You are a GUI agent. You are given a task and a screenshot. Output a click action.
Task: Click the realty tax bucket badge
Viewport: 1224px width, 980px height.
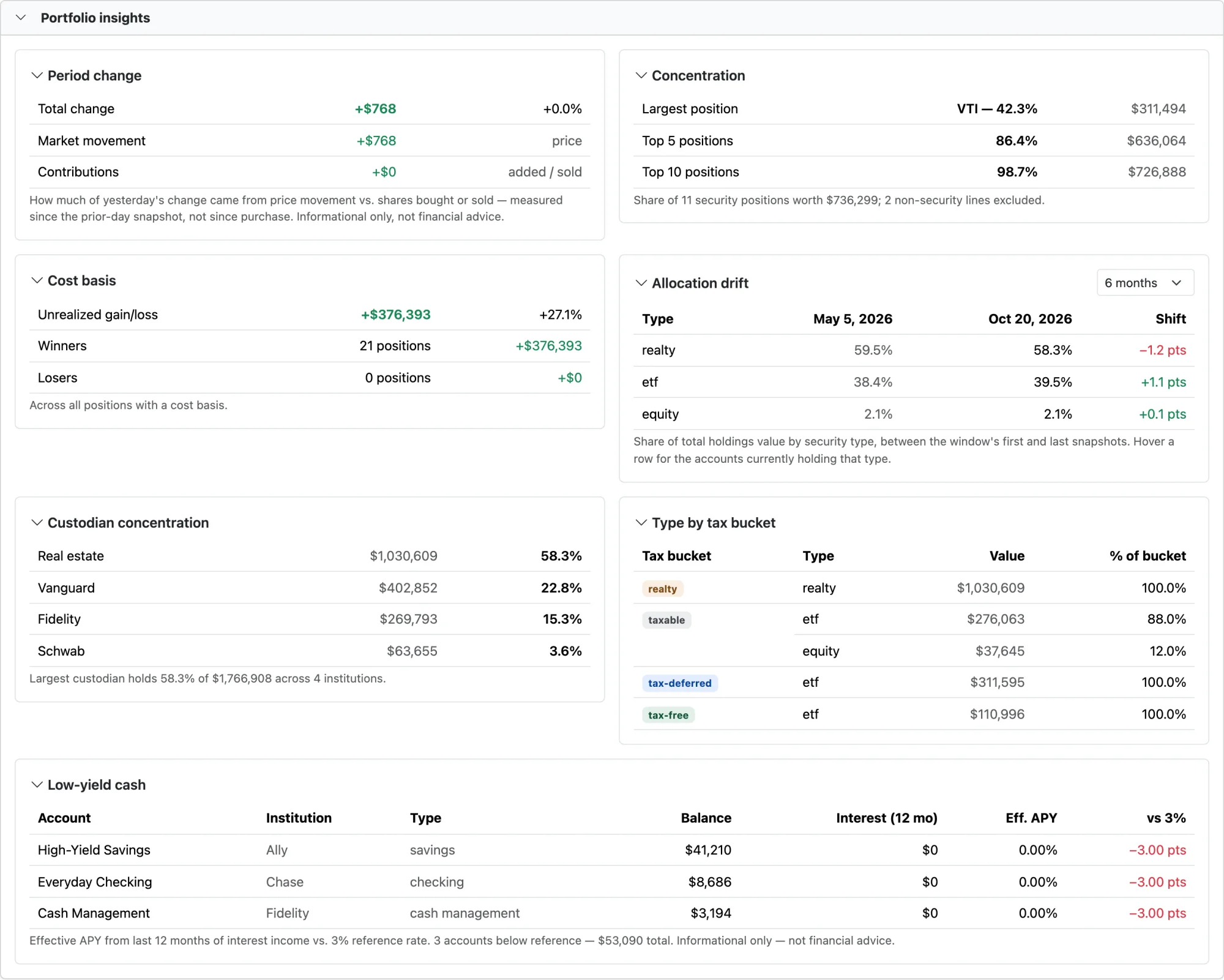coord(662,589)
